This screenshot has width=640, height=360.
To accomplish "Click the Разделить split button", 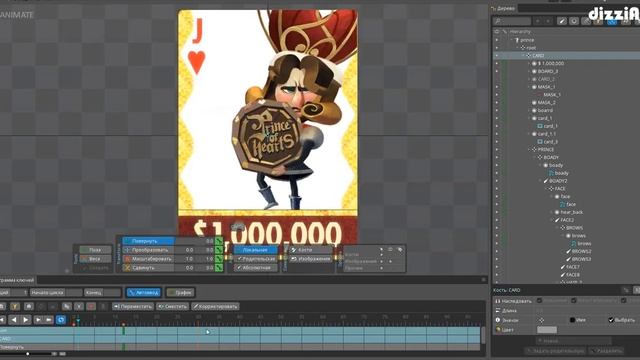I will tap(607, 351).
